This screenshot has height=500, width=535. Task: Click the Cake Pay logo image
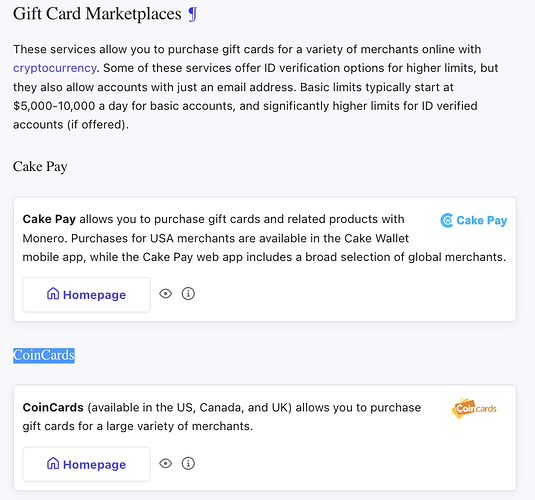click(473, 220)
